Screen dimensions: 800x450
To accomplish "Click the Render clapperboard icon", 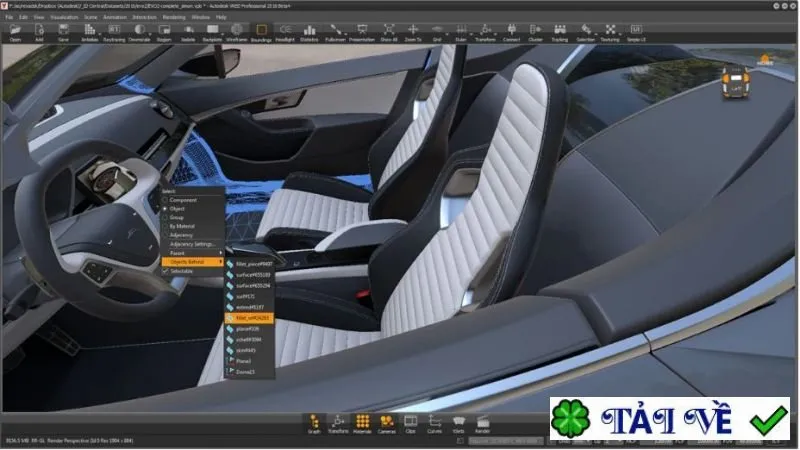I will [x=483, y=424].
